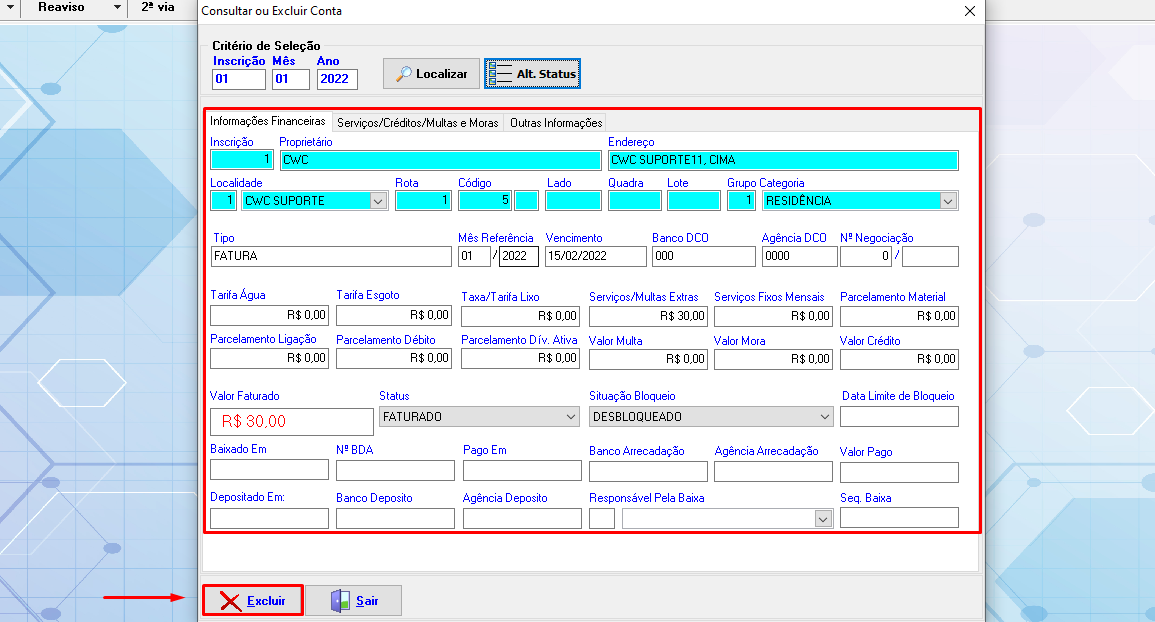The width and height of the screenshot is (1155, 622).
Task: Click the 2ª via toolbar item
Action: pyautogui.click(x=157, y=7)
